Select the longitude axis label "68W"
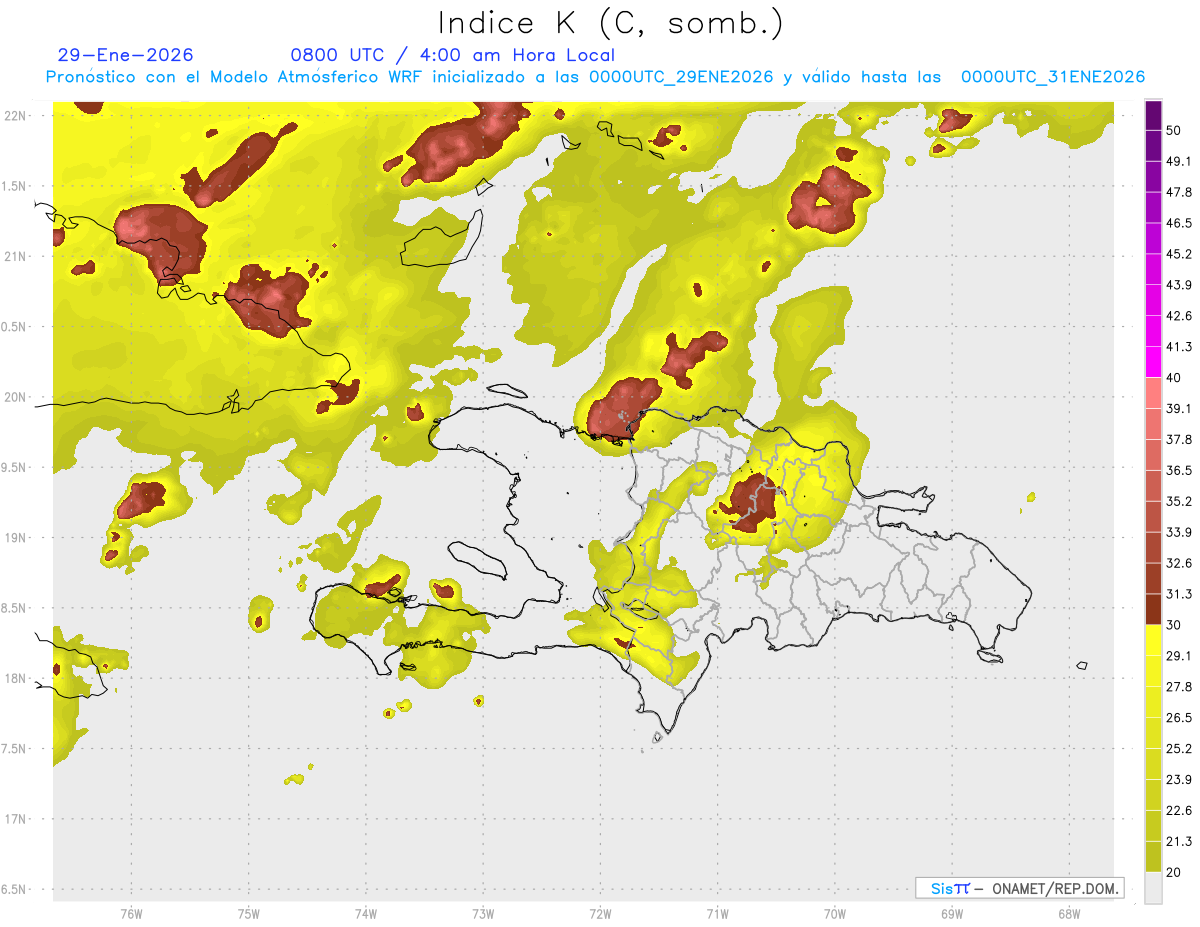 click(x=1069, y=914)
